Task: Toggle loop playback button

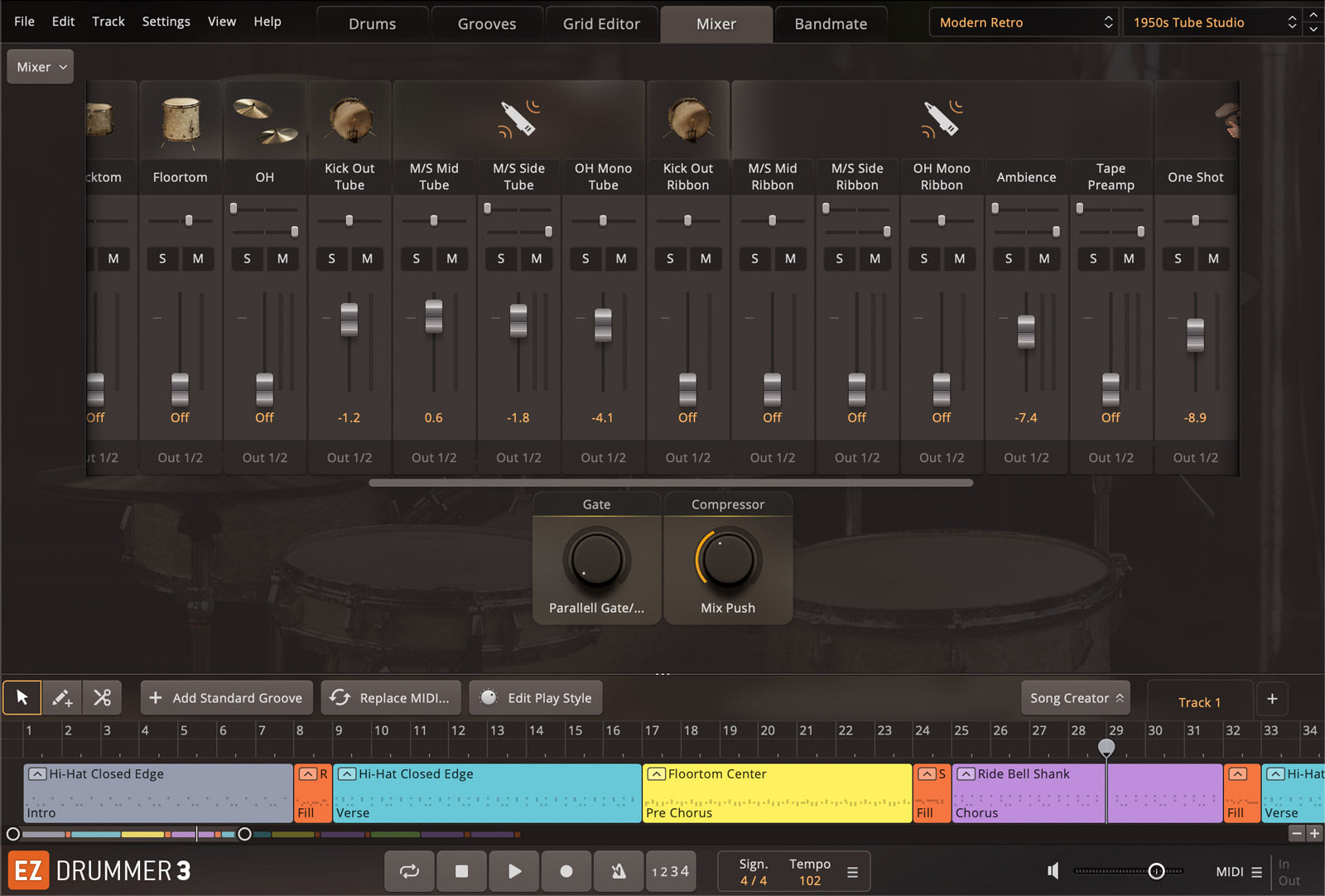Action: pos(409,871)
